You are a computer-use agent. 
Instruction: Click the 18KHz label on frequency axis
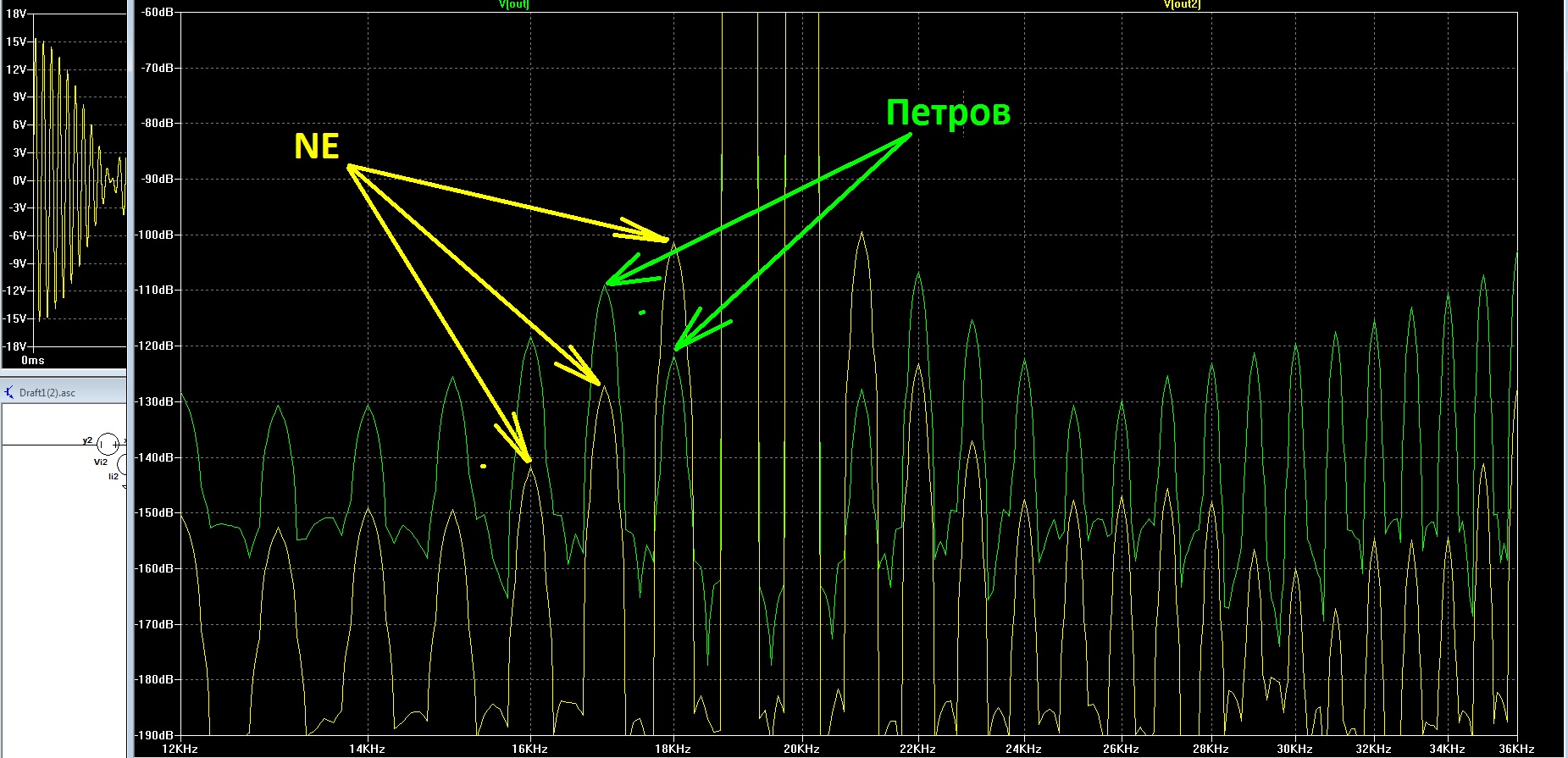pos(673,750)
